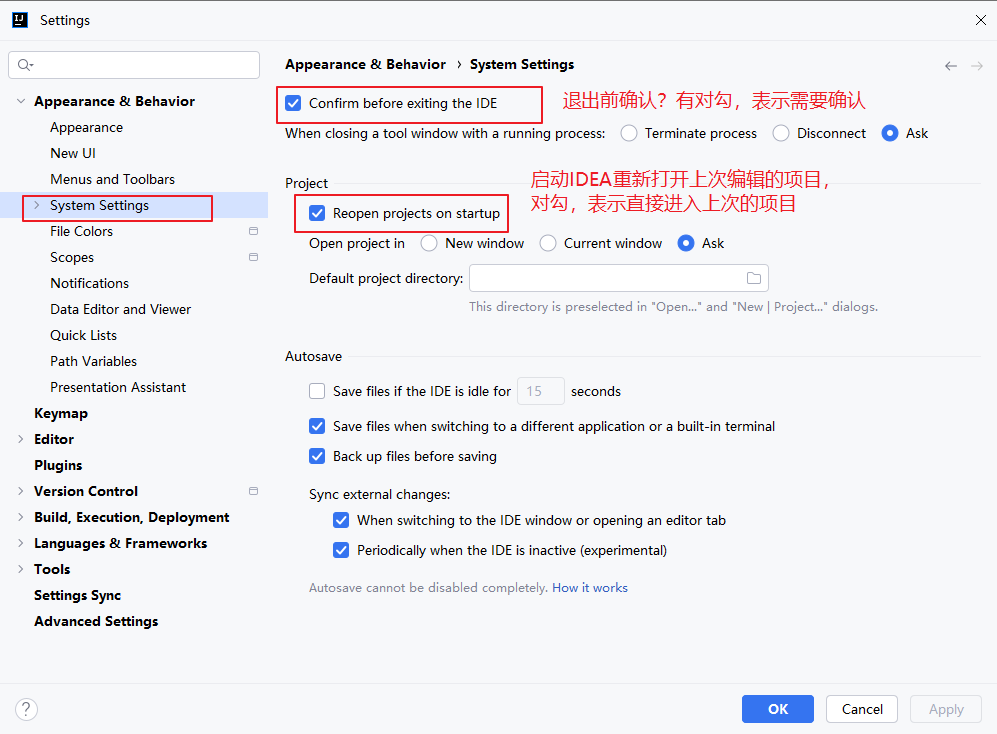Viewport: 997px width, 734px height.
Task: Open Keymap settings
Action: [61, 413]
